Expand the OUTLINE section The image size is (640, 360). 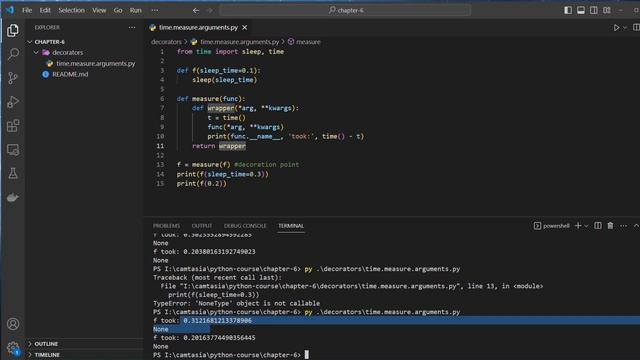[46, 344]
